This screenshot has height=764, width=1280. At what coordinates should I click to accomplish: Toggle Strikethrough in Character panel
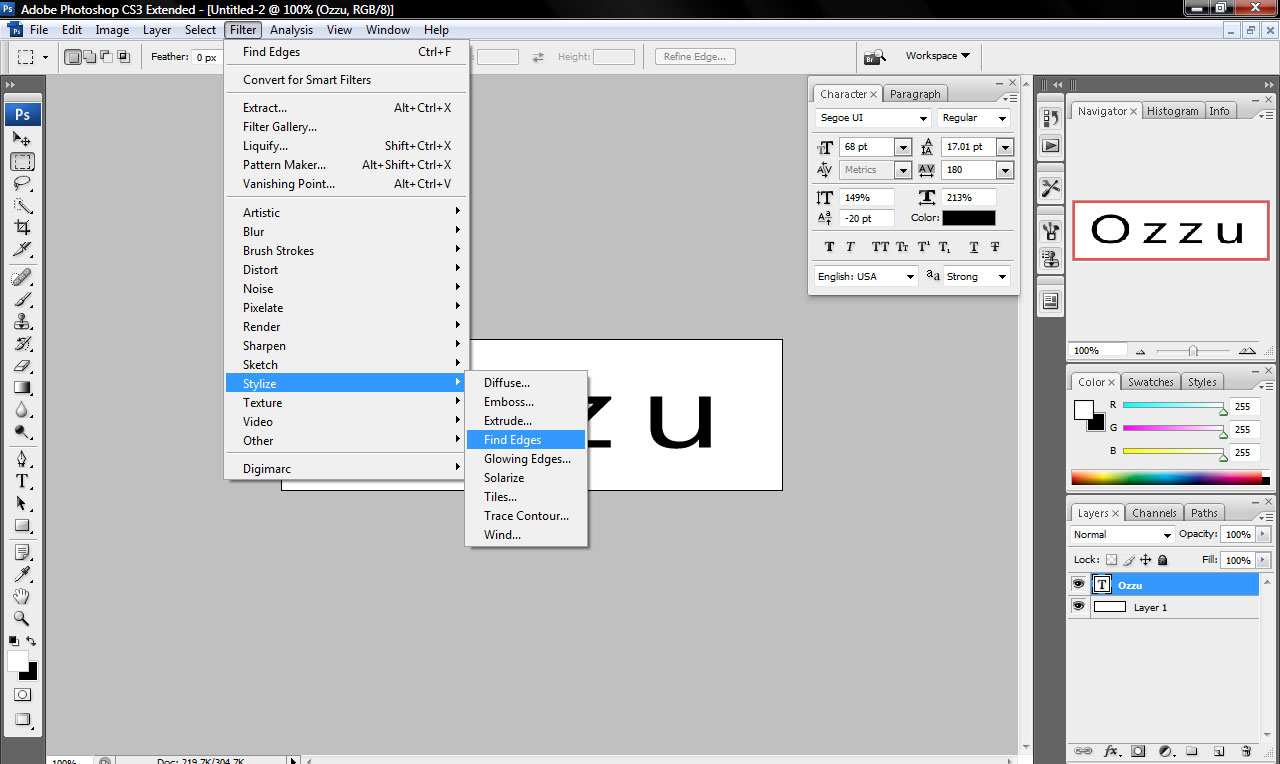coord(995,247)
